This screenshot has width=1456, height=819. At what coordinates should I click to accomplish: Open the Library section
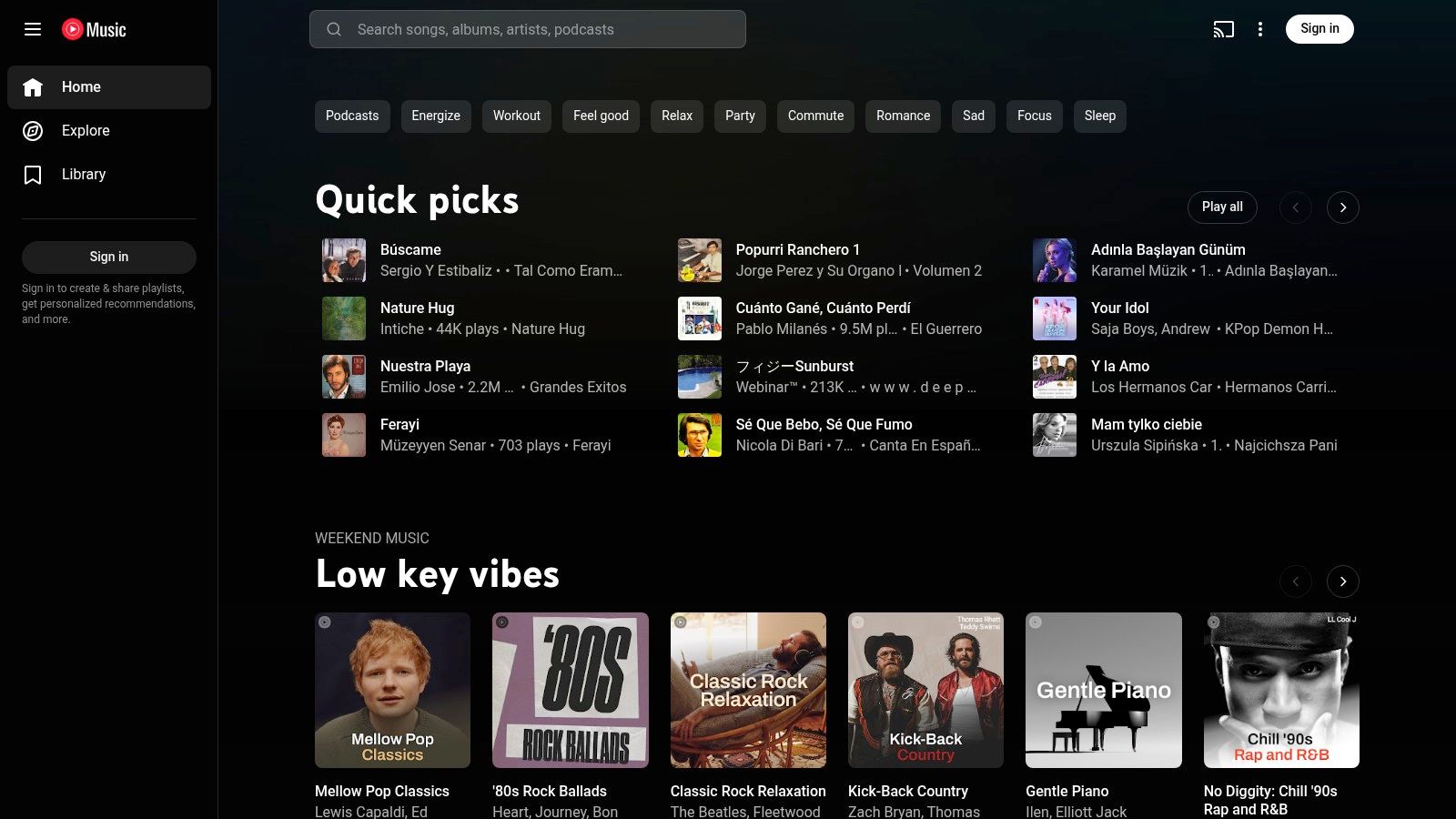click(x=83, y=174)
